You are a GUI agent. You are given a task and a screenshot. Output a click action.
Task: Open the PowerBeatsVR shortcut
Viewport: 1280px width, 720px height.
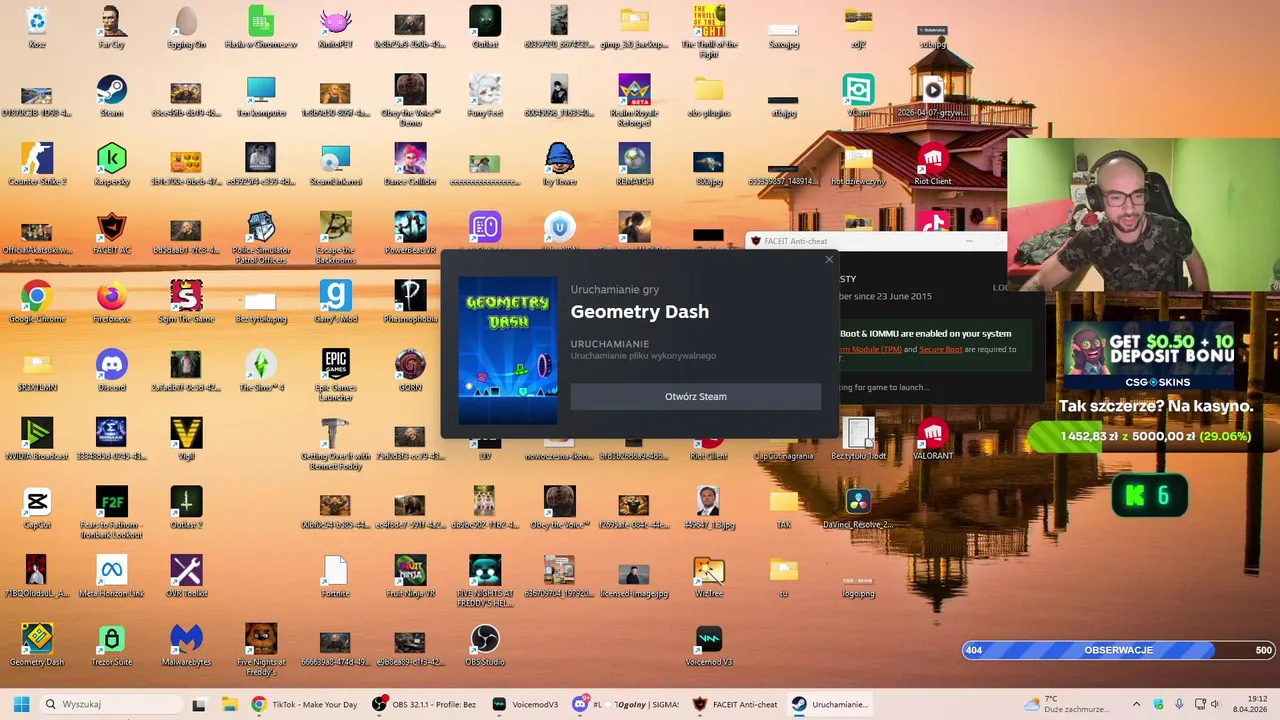pos(410,233)
